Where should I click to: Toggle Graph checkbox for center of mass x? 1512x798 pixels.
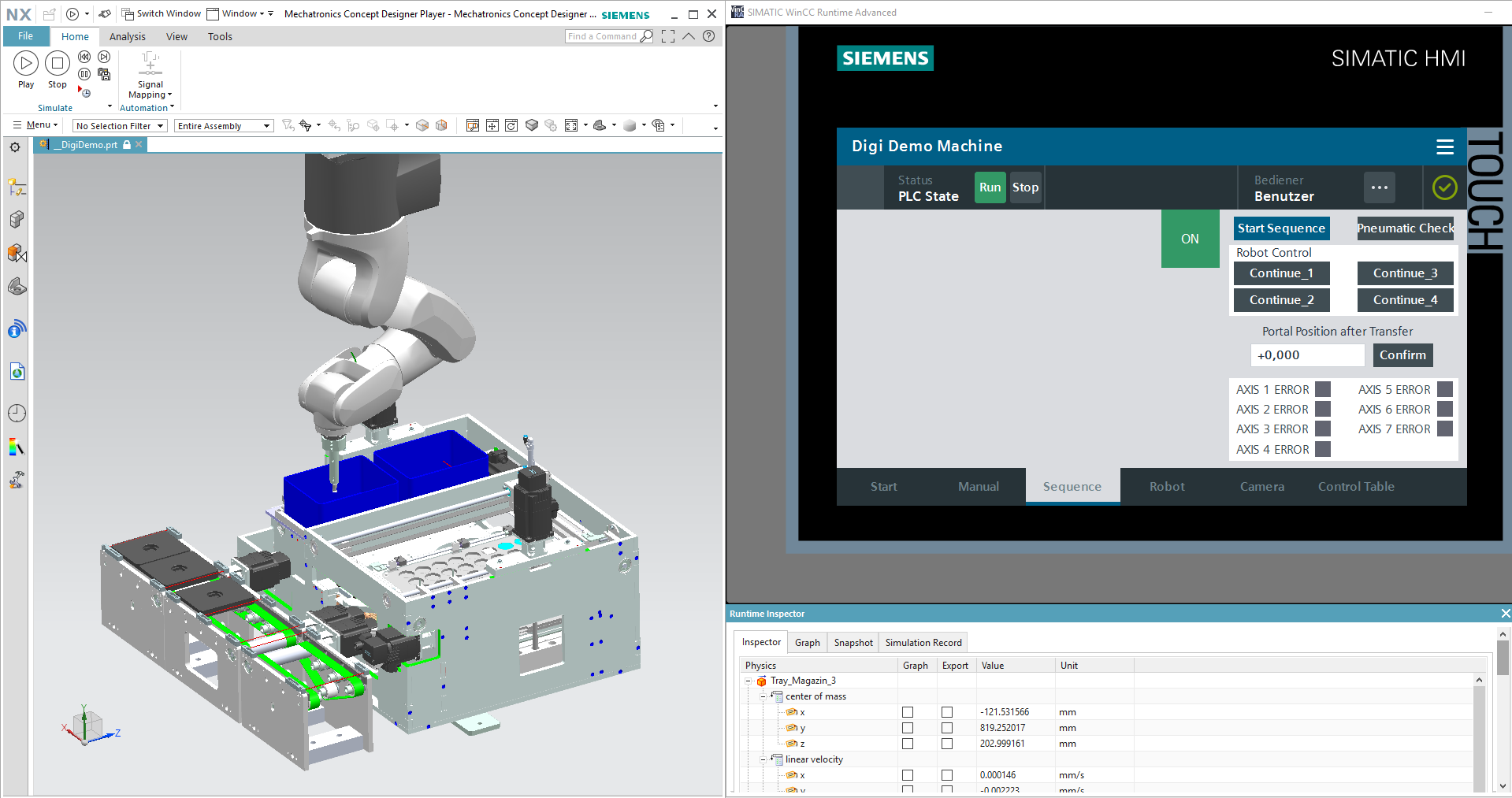908,712
